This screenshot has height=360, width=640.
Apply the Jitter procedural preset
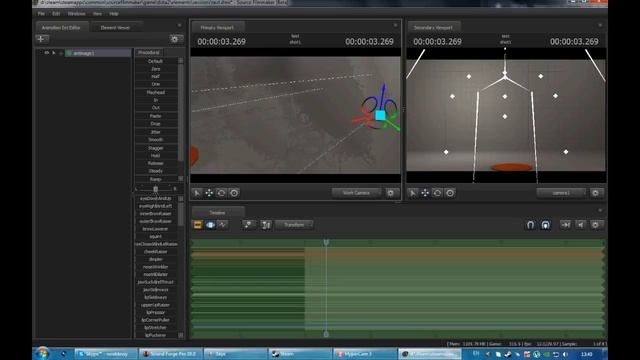(156, 132)
